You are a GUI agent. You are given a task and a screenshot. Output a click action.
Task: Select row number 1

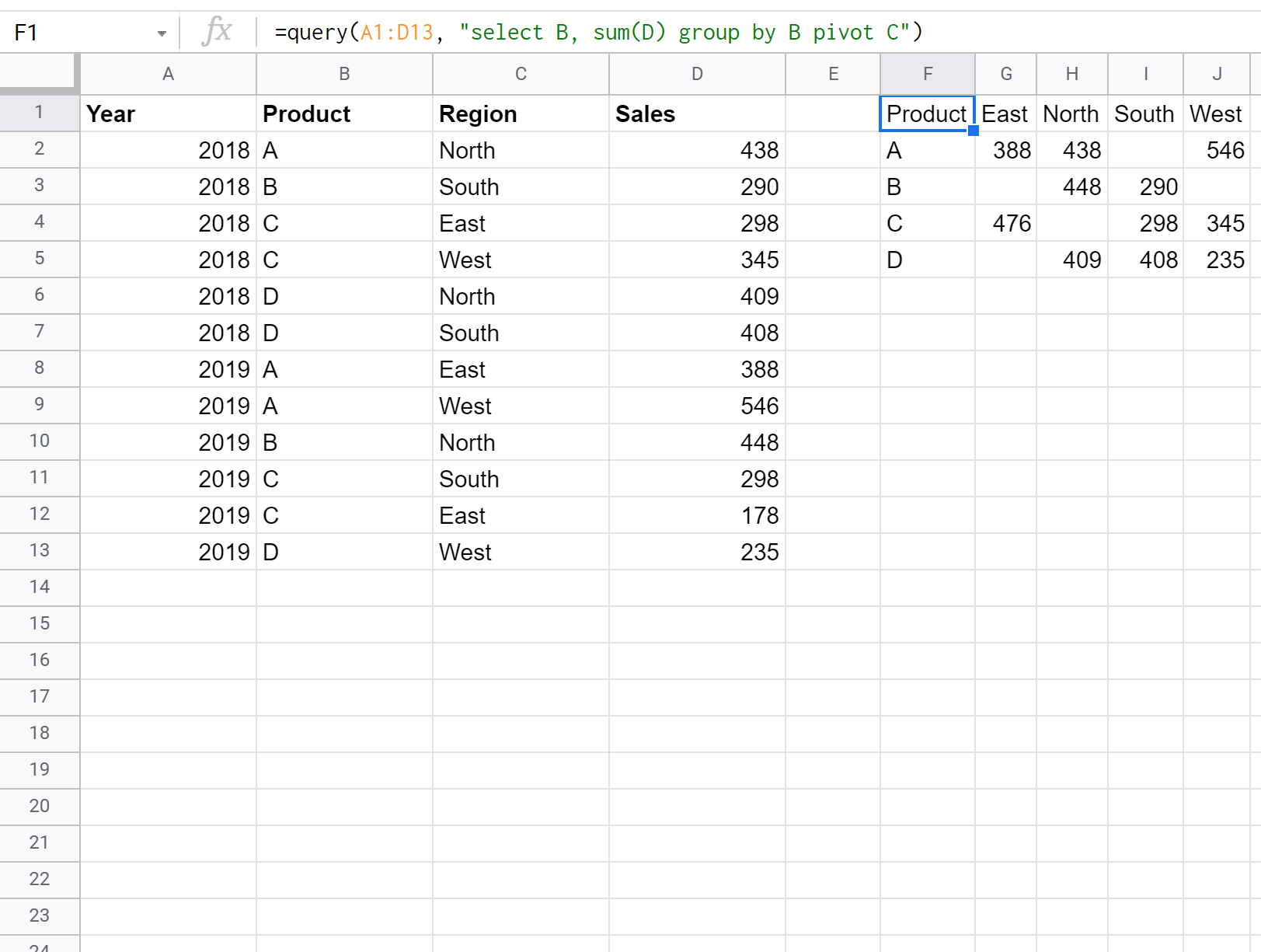coord(39,113)
